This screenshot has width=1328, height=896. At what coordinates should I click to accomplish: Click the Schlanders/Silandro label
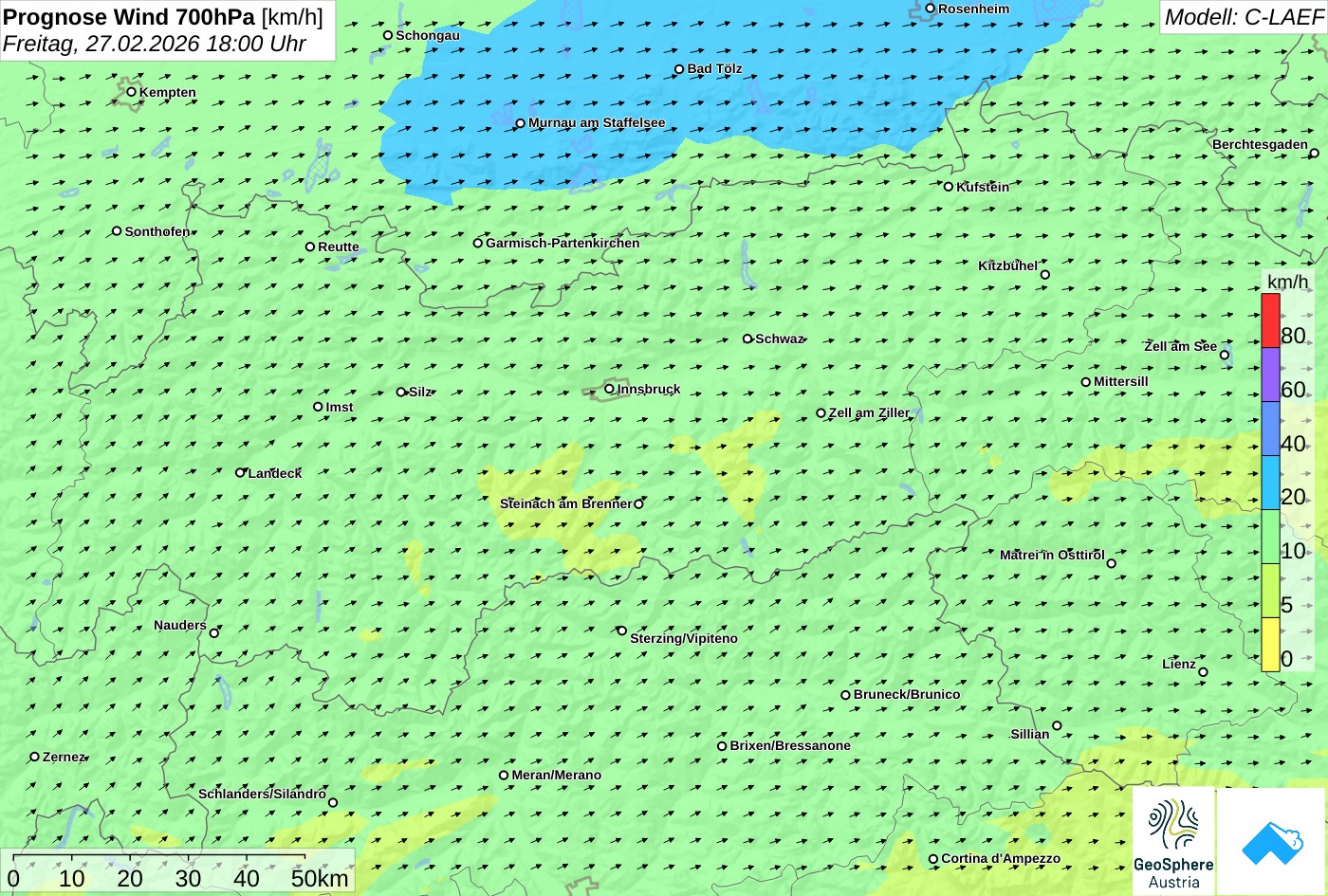pos(262,794)
